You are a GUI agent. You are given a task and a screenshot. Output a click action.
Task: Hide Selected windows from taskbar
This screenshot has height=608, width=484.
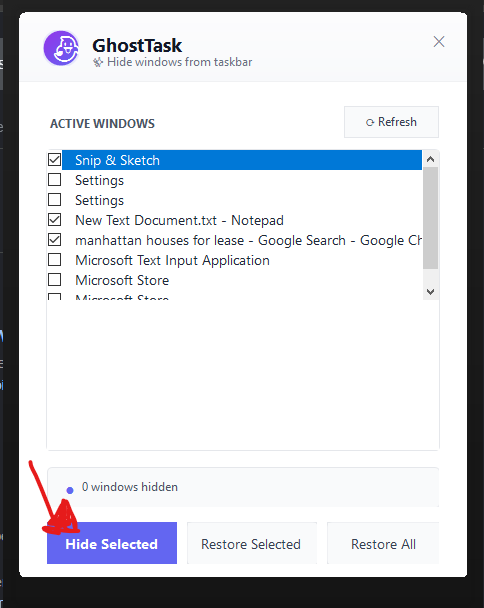(x=112, y=543)
